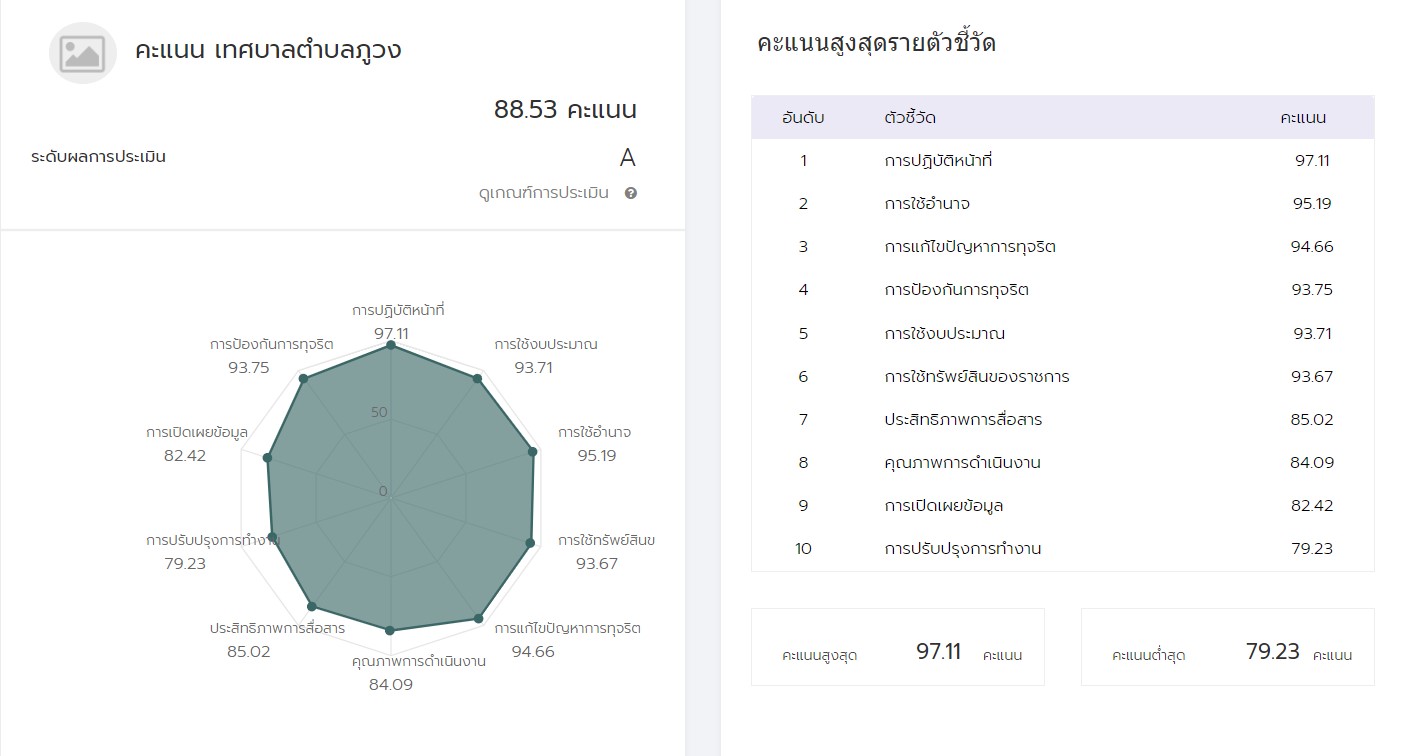Click the 85.02 score in the table

1312,419
